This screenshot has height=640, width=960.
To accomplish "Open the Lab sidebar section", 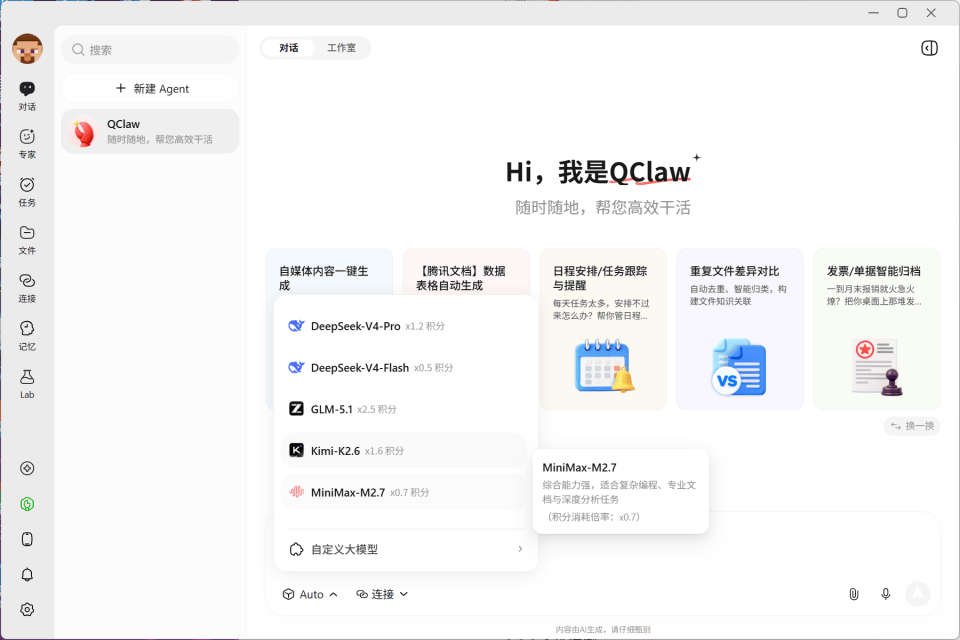I will pos(27,384).
